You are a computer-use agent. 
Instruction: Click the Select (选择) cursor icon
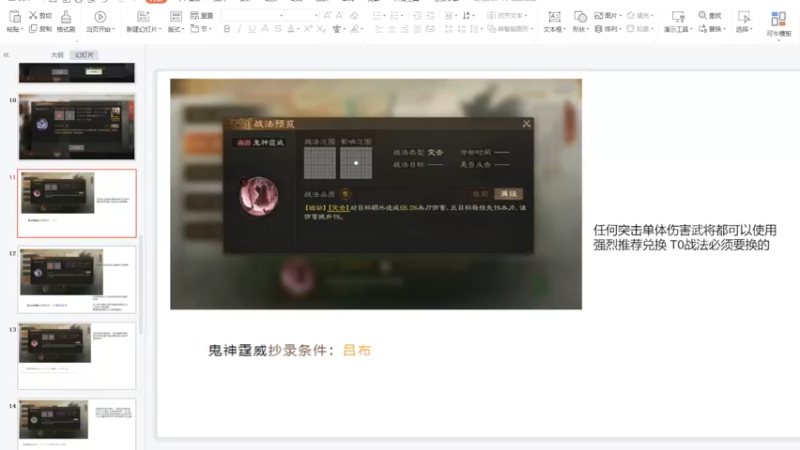coord(744,17)
